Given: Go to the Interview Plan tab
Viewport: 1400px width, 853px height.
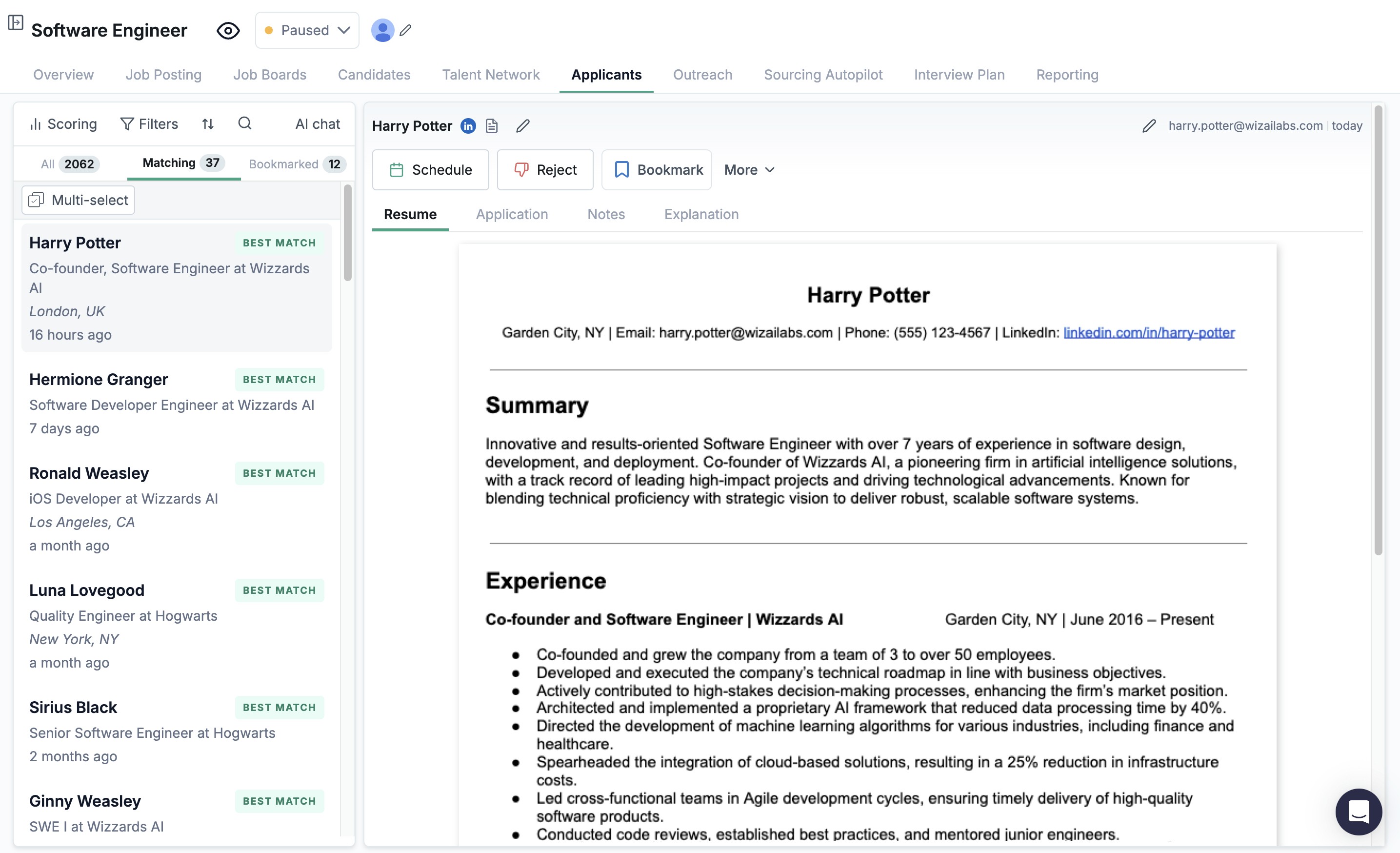Looking at the screenshot, I should 959,75.
